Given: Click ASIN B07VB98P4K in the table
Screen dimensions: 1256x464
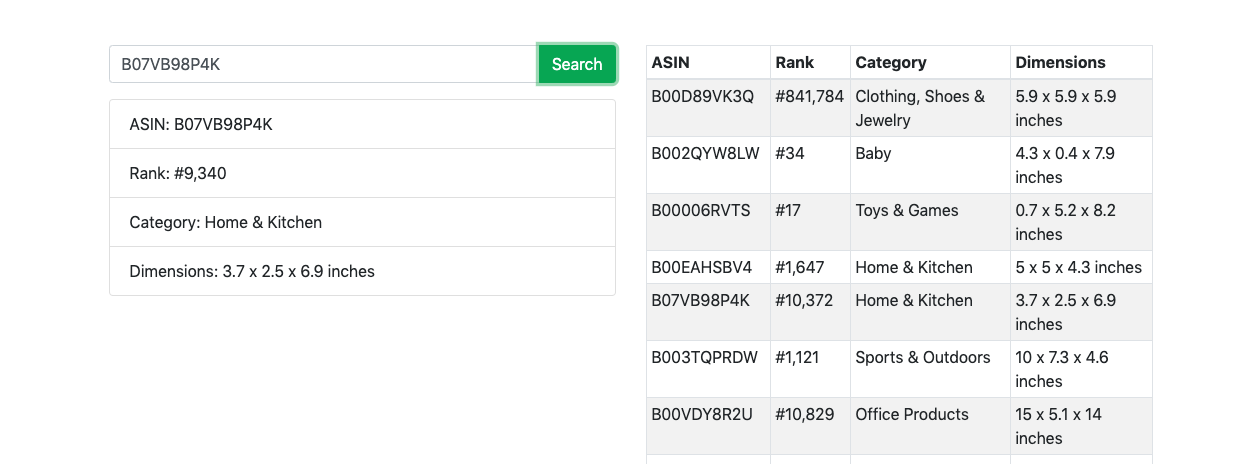Looking at the screenshot, I should (708, 312).
